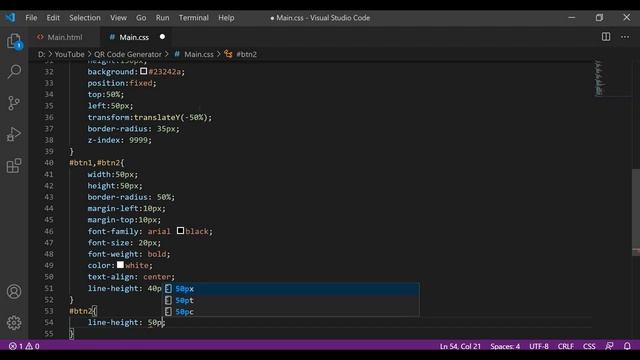Click the black color swatch on line 46
The width and height of the screenshot is (640, 360).
pos(180,231)
